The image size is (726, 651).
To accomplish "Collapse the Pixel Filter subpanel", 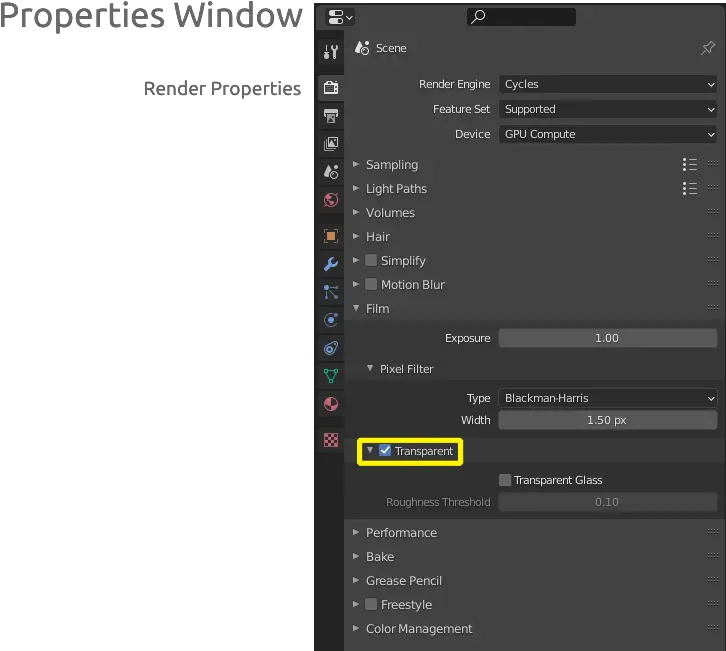I will pos(369,369).
